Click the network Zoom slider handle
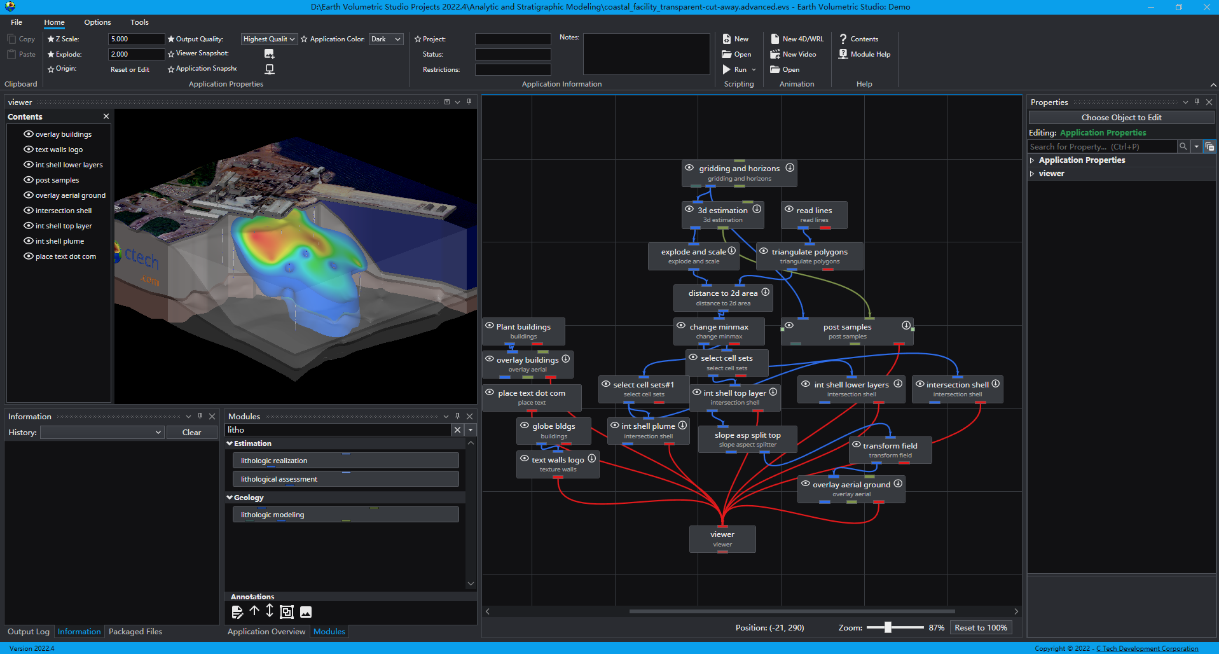1219x654 pixels. click(x=888, y=627)
